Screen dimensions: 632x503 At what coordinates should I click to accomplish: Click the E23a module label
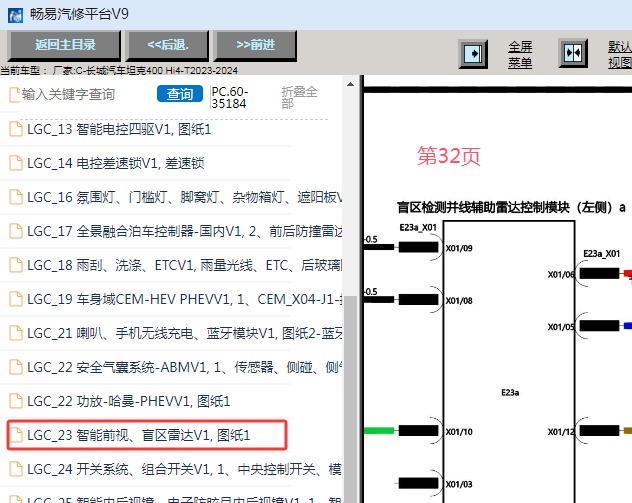510,393
